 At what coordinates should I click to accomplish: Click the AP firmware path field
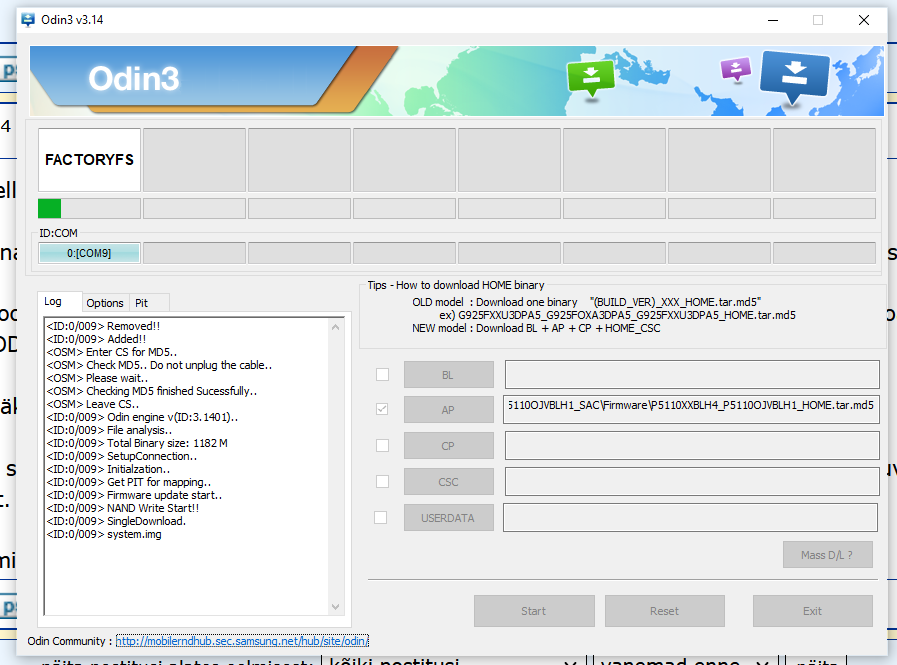(x=691, y=409)
